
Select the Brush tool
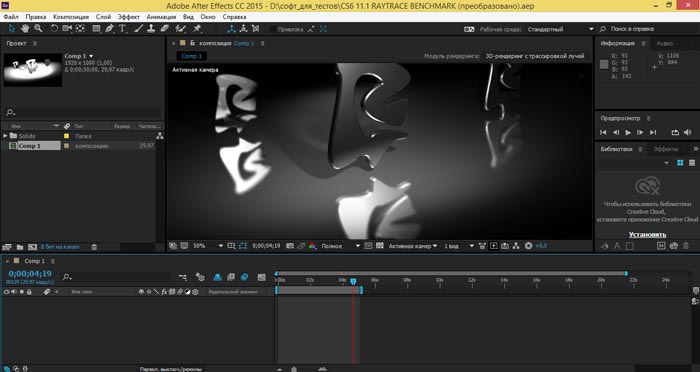point(138,29)
